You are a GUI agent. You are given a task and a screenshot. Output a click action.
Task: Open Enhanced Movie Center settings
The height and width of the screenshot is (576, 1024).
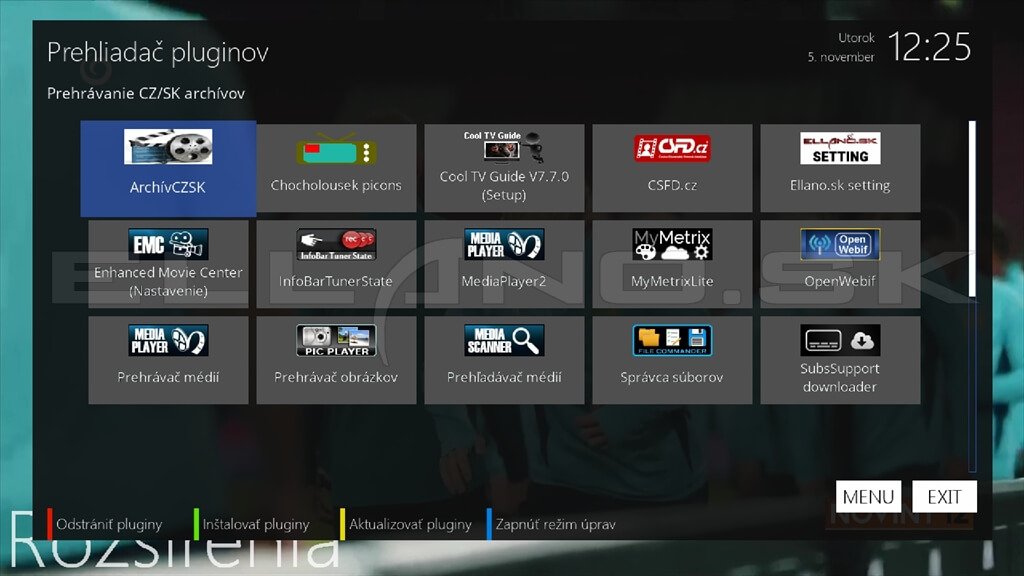[168, 264]
